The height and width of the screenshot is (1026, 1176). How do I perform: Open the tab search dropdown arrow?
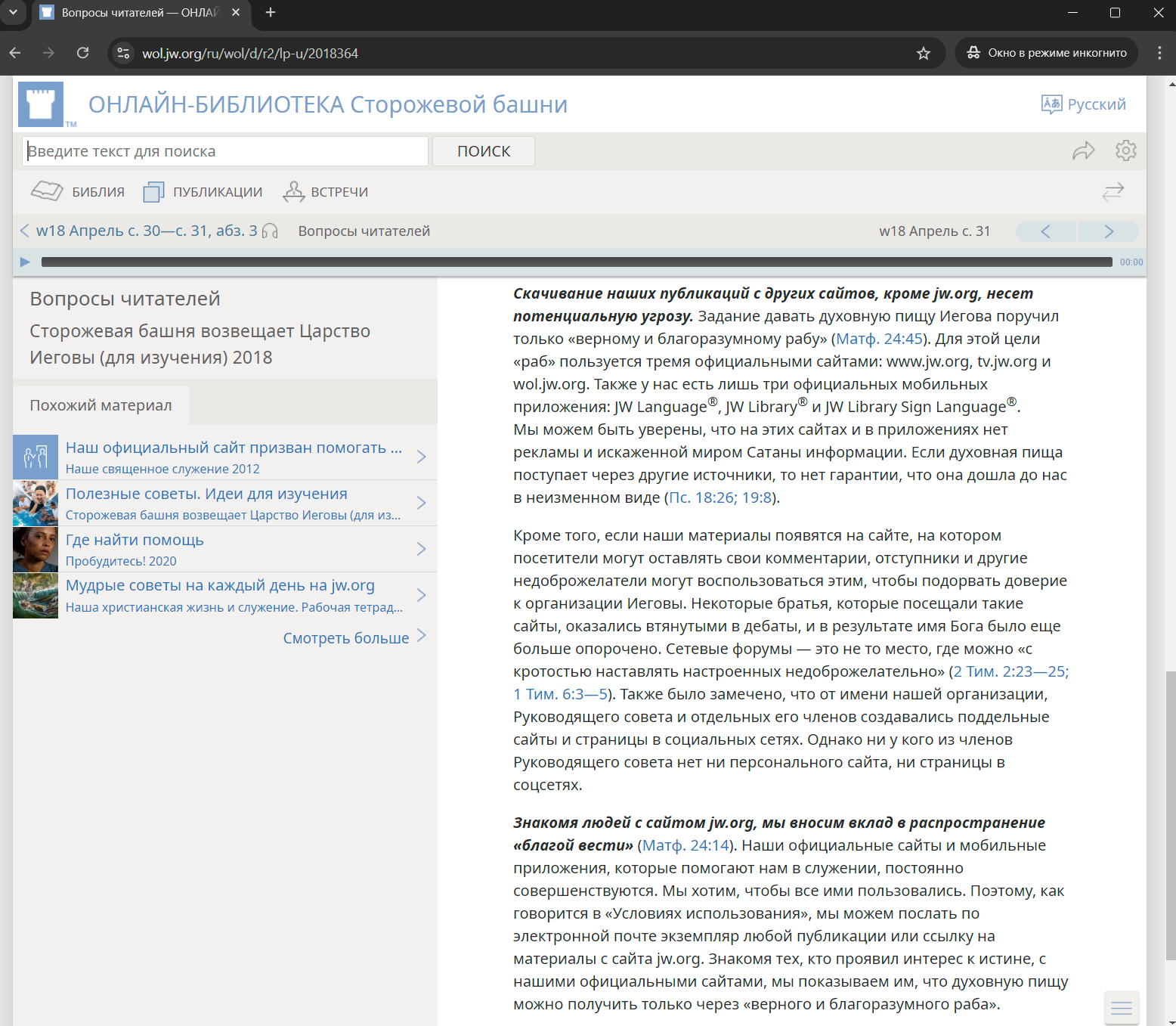[13, 12]
